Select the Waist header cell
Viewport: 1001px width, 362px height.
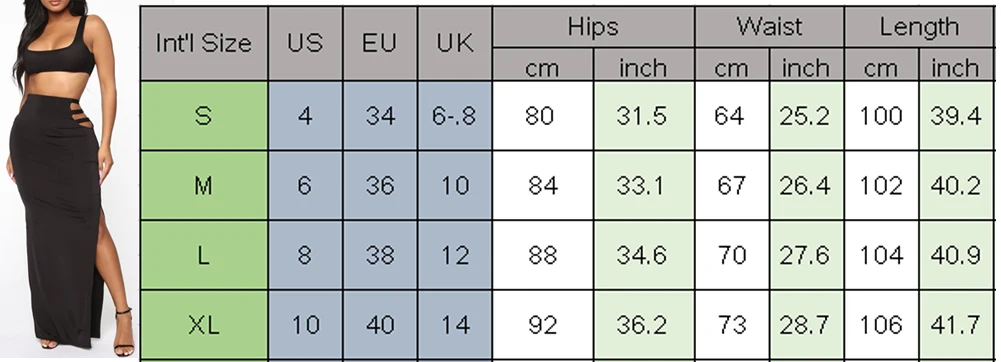pyautogui.click(x=769, y=27)
